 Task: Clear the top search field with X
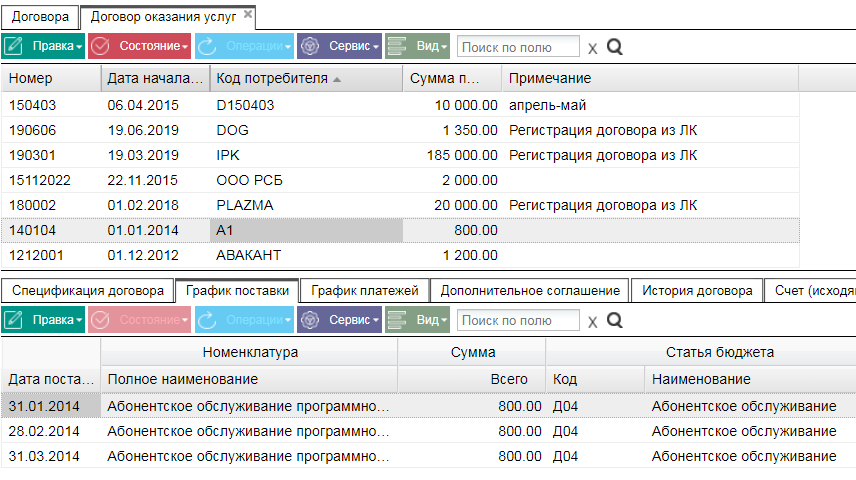point(592,49)
